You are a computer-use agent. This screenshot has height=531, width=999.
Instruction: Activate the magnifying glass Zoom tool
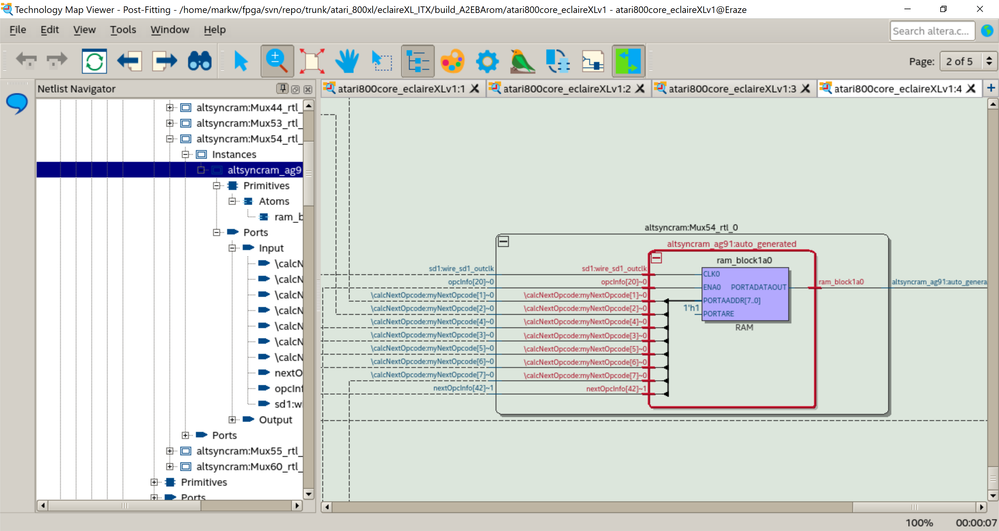pos(277,61)
